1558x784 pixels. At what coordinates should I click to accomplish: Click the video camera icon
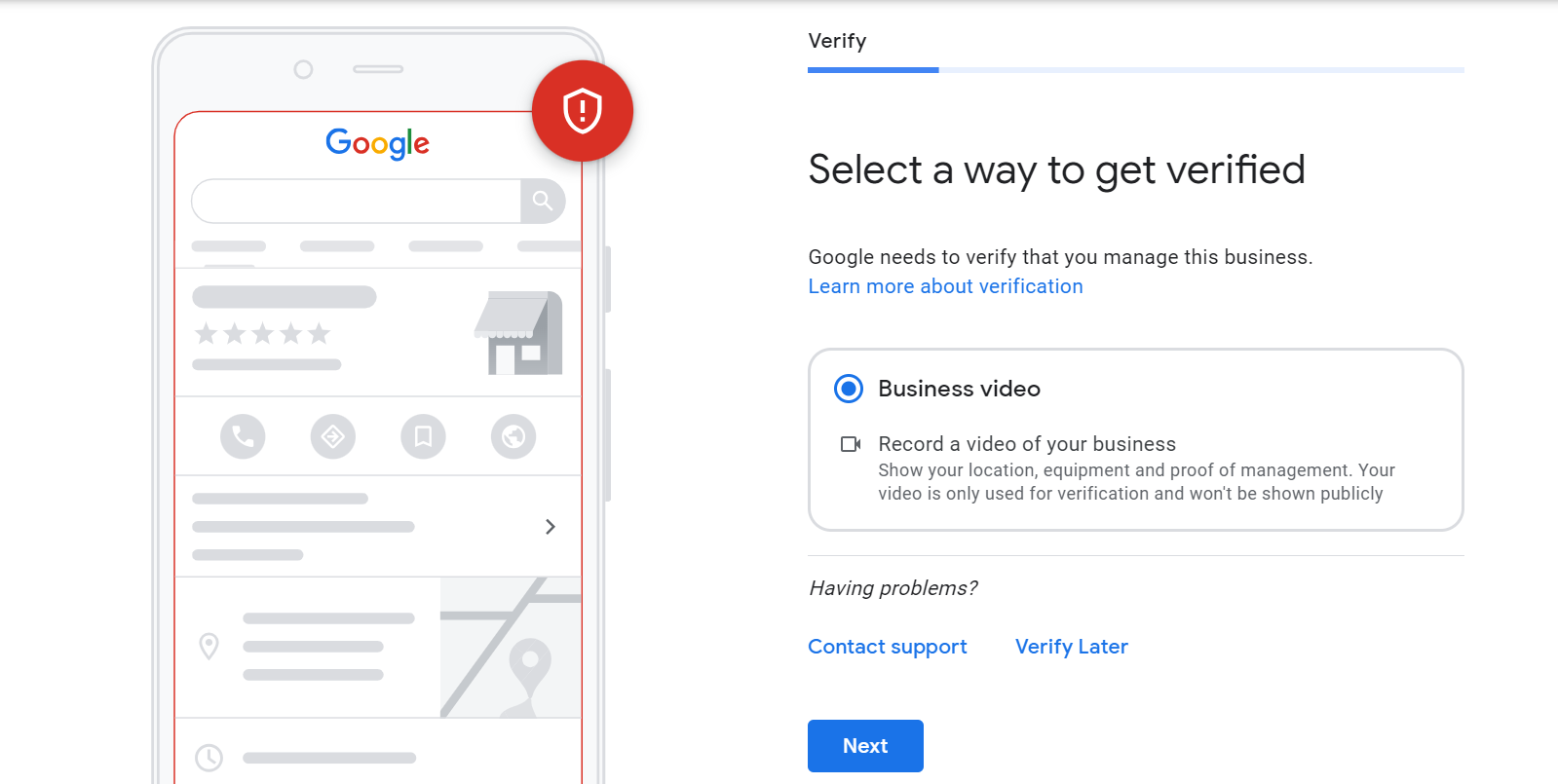[x=851, y=444]
